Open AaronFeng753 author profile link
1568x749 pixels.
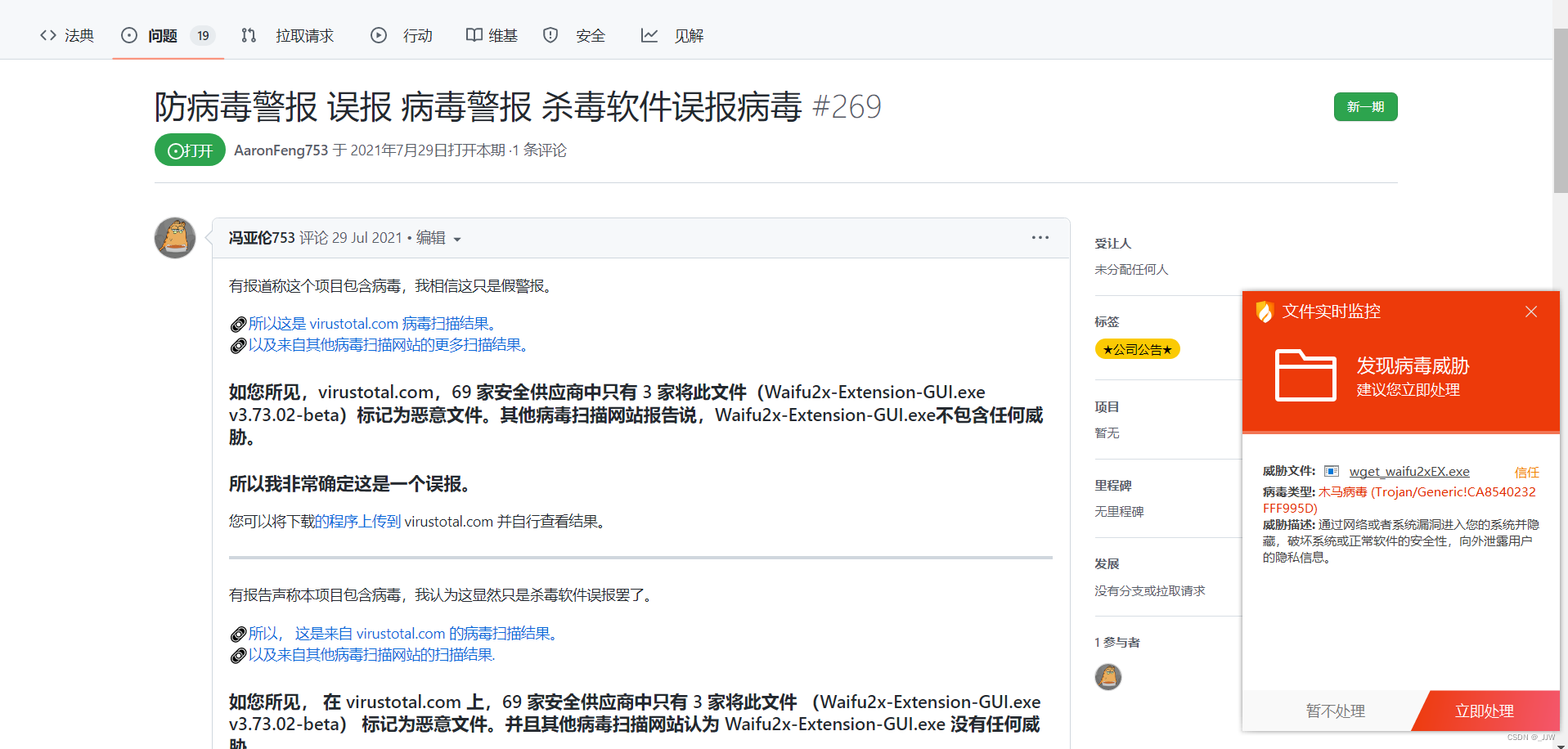[281, 150]
